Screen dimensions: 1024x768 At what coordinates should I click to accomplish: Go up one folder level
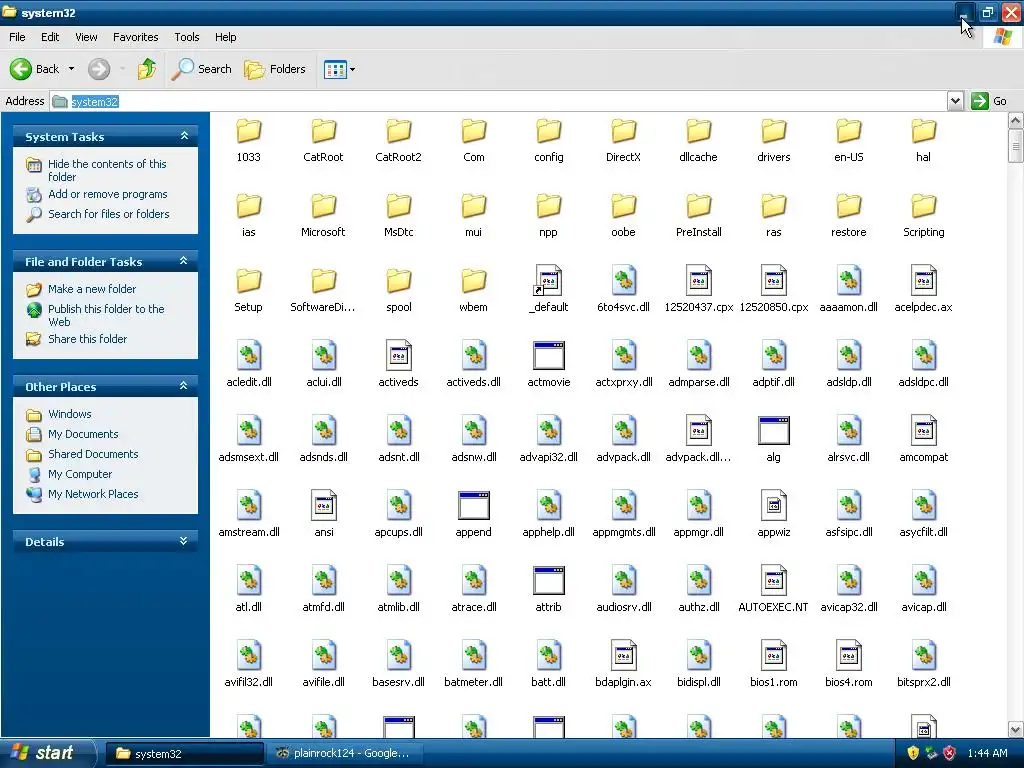(x=146, y=69)
